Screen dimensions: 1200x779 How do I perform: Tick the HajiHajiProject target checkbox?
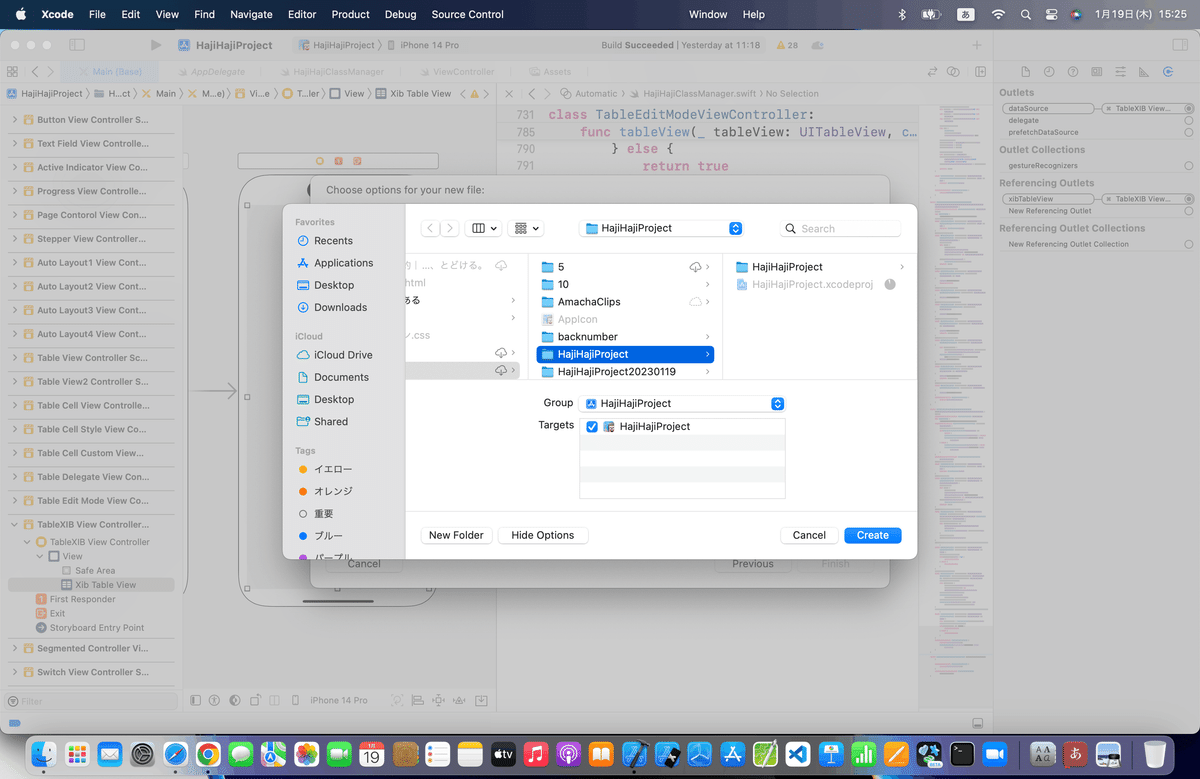pos(592,426)
